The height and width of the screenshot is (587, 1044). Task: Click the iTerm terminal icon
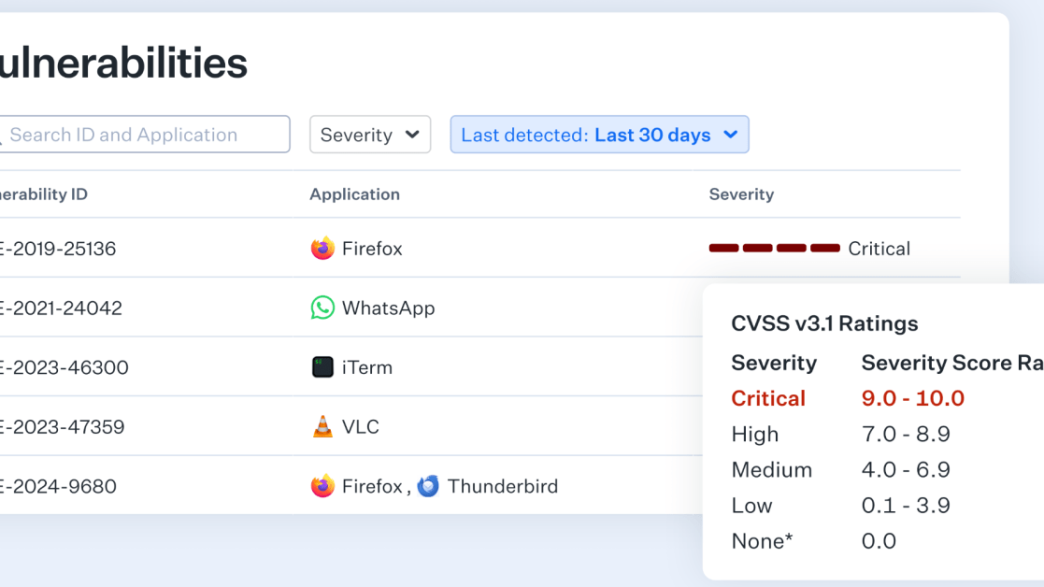(322, 367)
